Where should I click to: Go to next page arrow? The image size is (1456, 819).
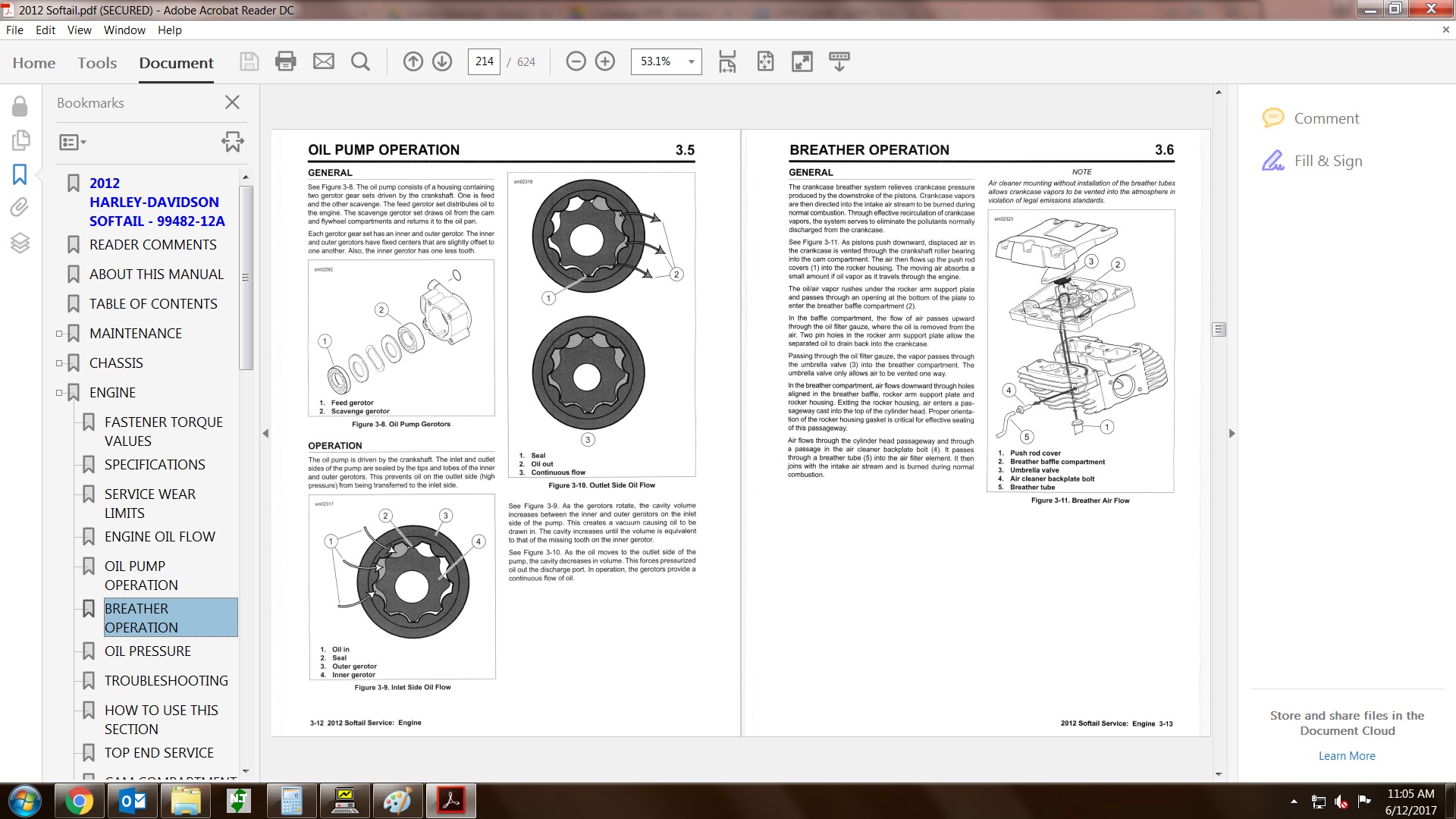tap(442, 61)
